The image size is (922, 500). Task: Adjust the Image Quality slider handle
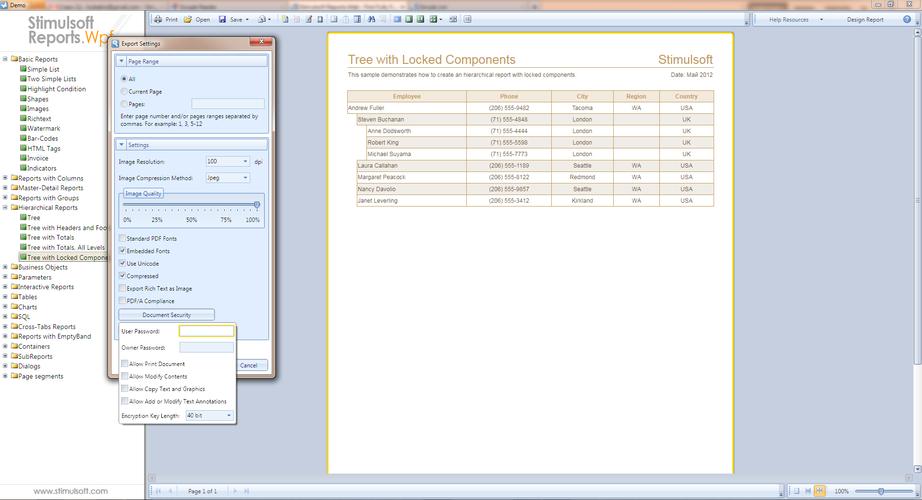tap(257, 205)
